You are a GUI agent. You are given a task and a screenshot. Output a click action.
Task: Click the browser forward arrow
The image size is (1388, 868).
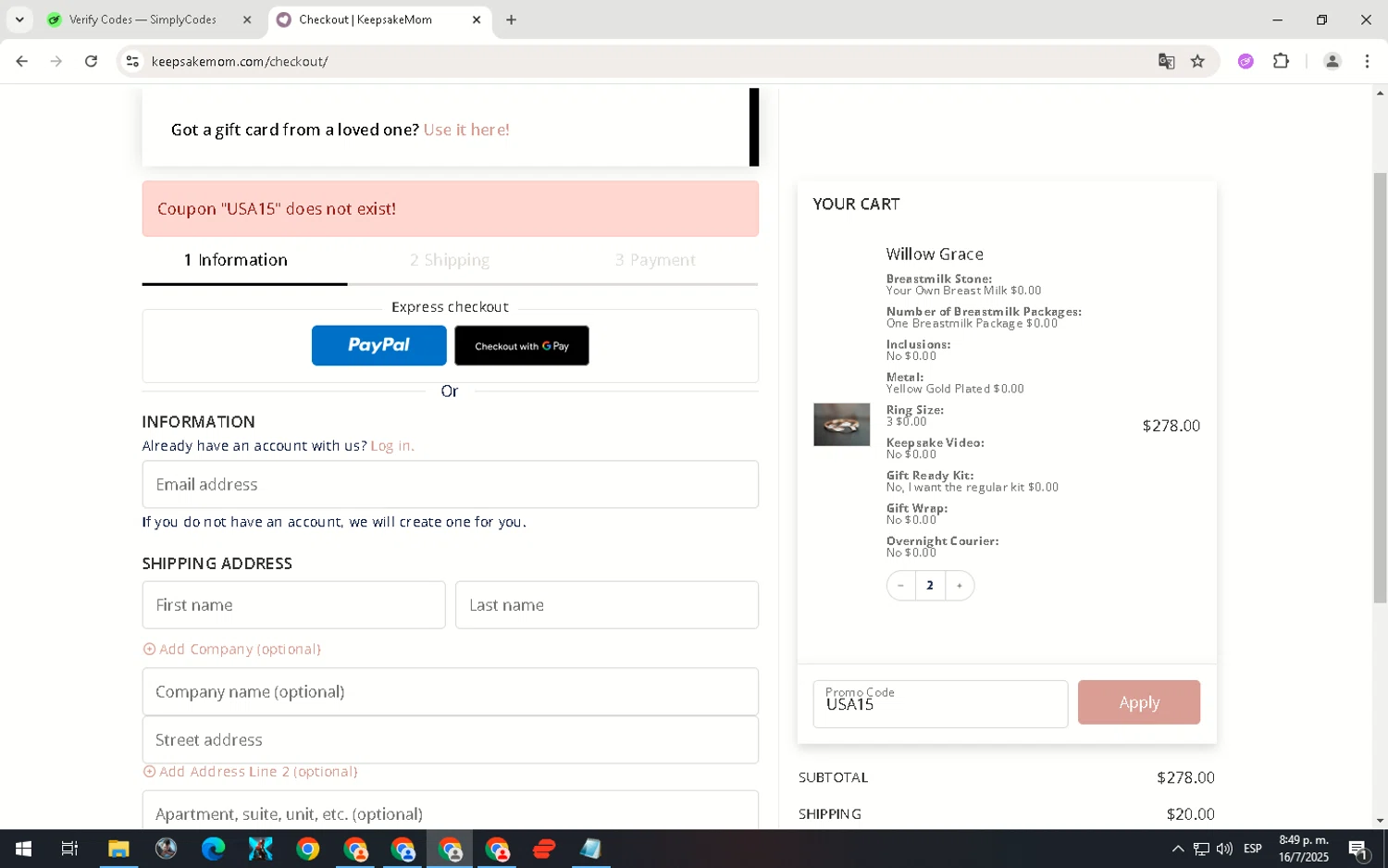[x=56, y=61]
